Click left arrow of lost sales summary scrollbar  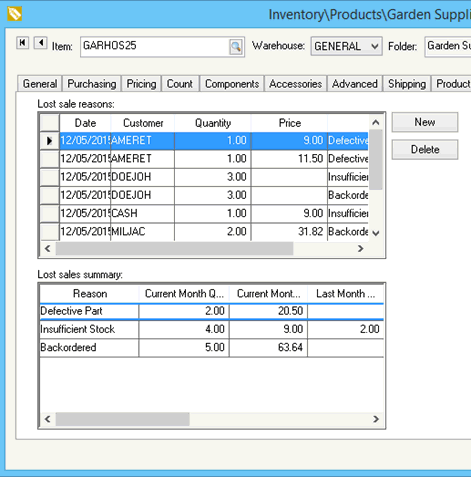click(47, 419)
